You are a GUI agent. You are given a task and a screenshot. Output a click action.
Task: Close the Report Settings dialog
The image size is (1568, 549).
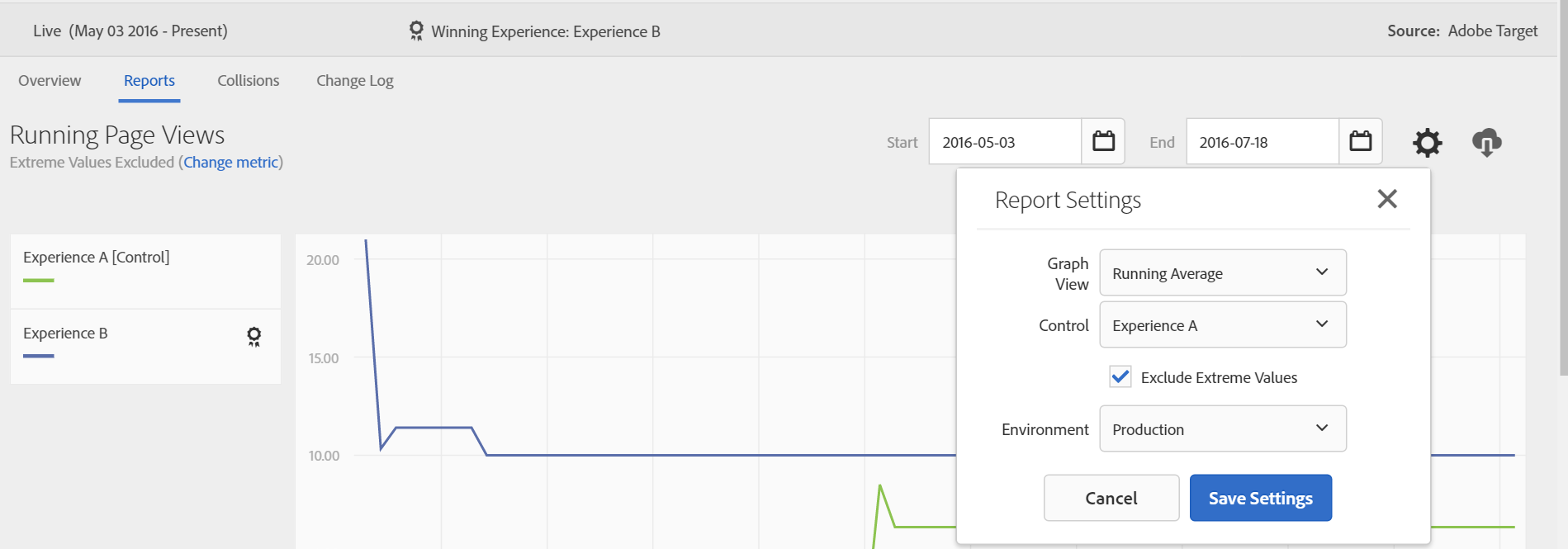1387,199
